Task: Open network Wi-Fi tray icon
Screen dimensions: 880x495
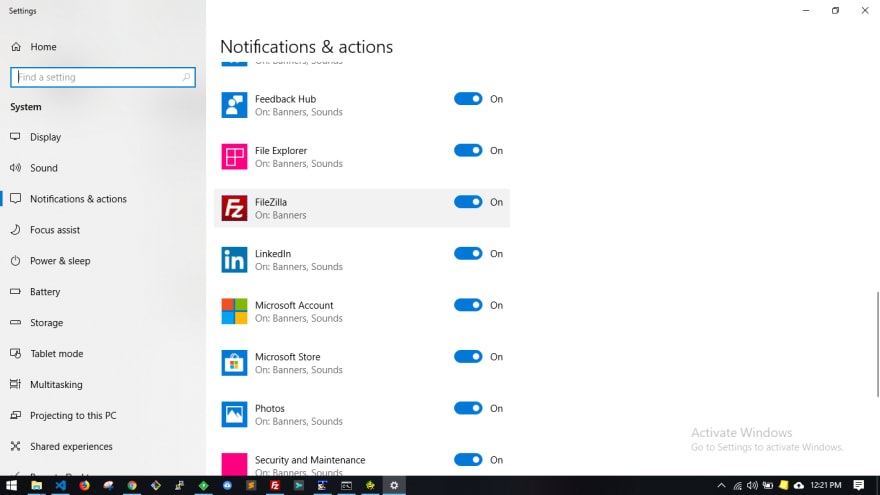Action: coord(737,485)
